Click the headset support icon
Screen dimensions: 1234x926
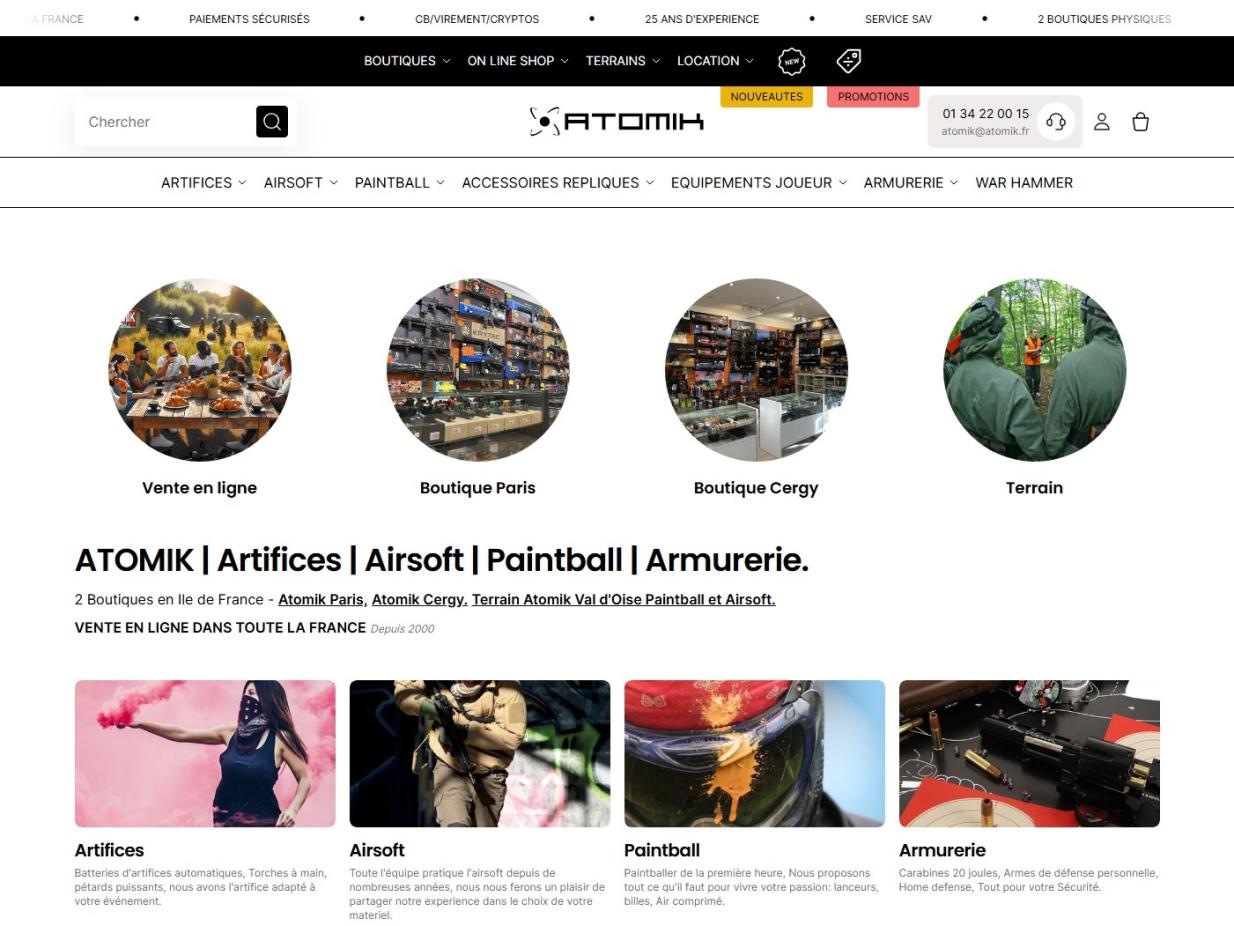tap(1055, 122)
